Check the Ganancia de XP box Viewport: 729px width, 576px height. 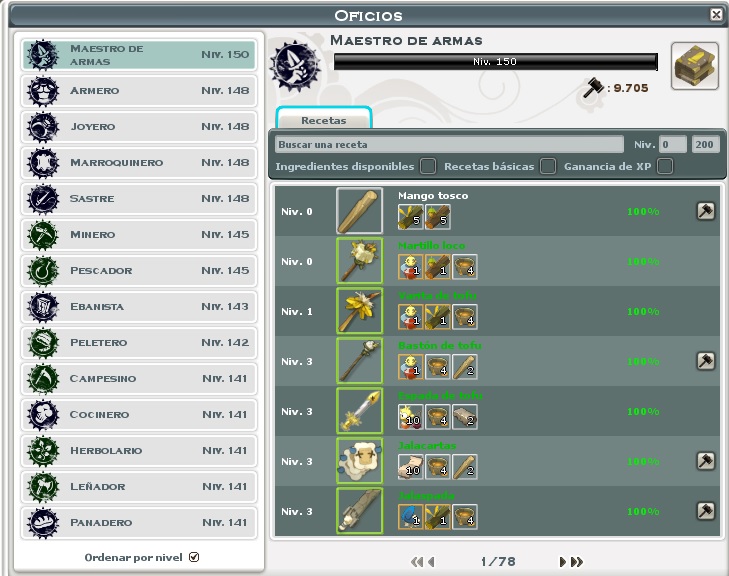[x=665, y=166]
